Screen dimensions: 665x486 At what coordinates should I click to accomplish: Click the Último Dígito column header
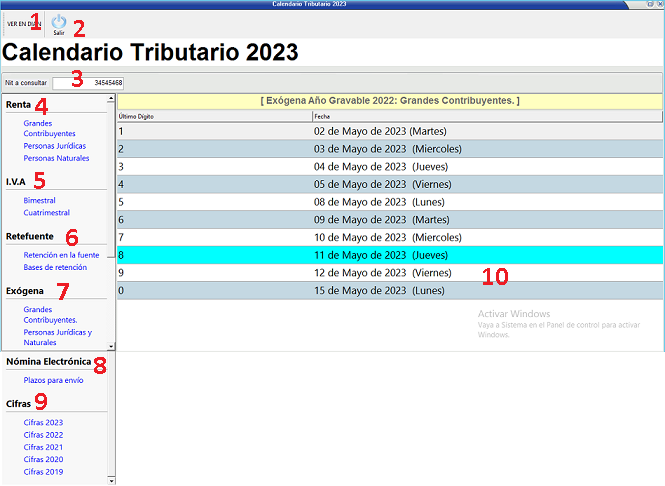pyautogui.click(x=140, y=116)
